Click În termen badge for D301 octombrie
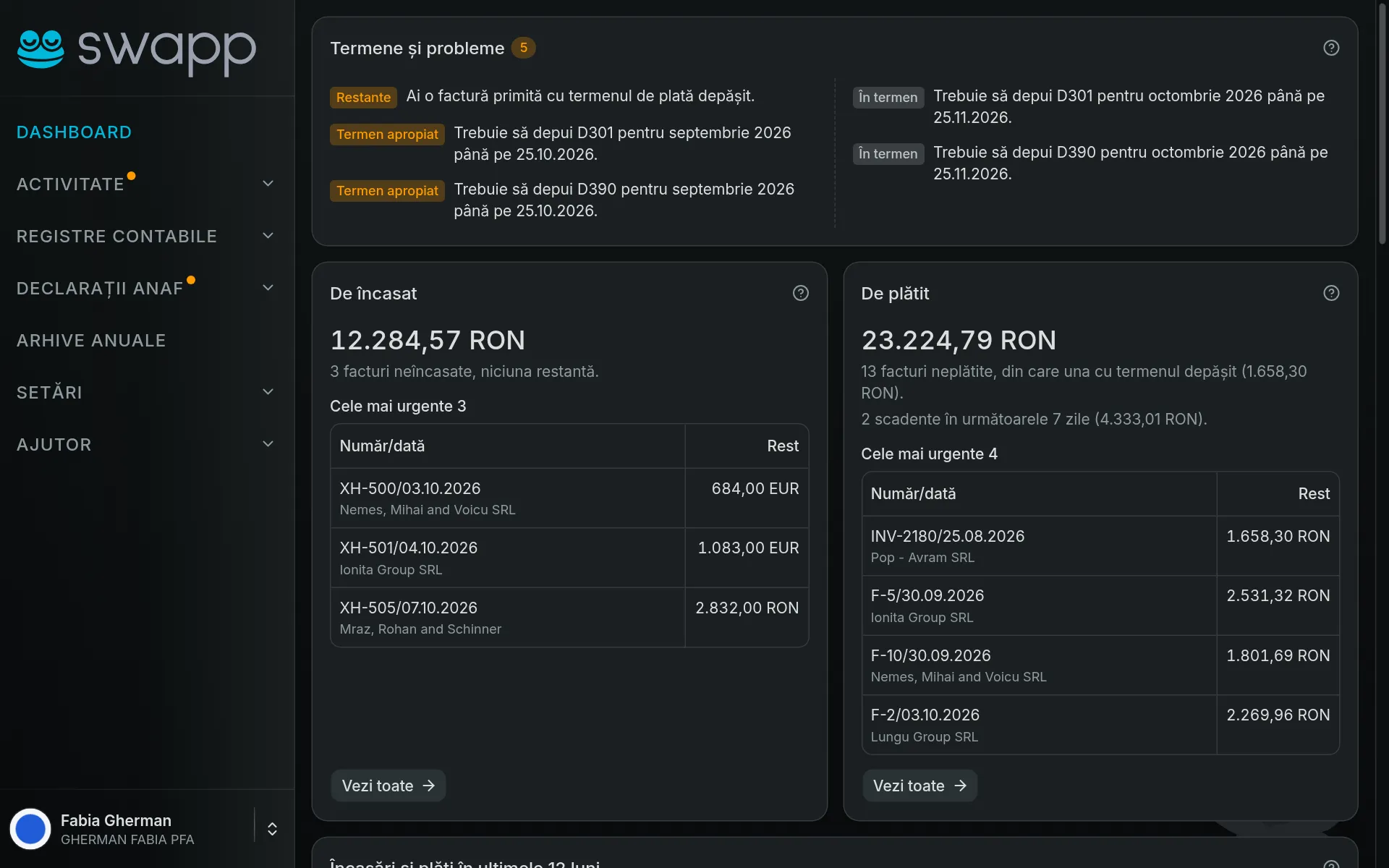The height and width of the screenshot is (868, 1389). [888, 97]
